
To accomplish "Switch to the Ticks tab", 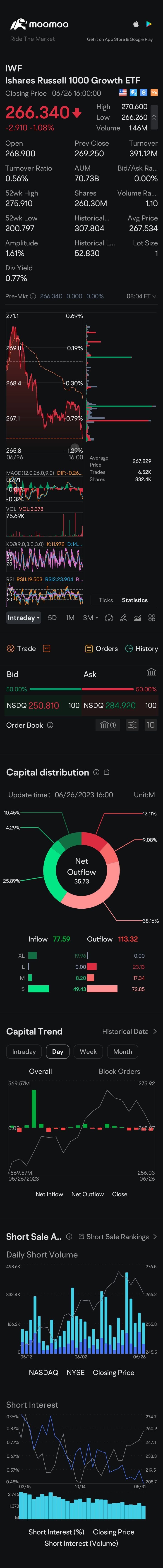I will tap(106, 600).
